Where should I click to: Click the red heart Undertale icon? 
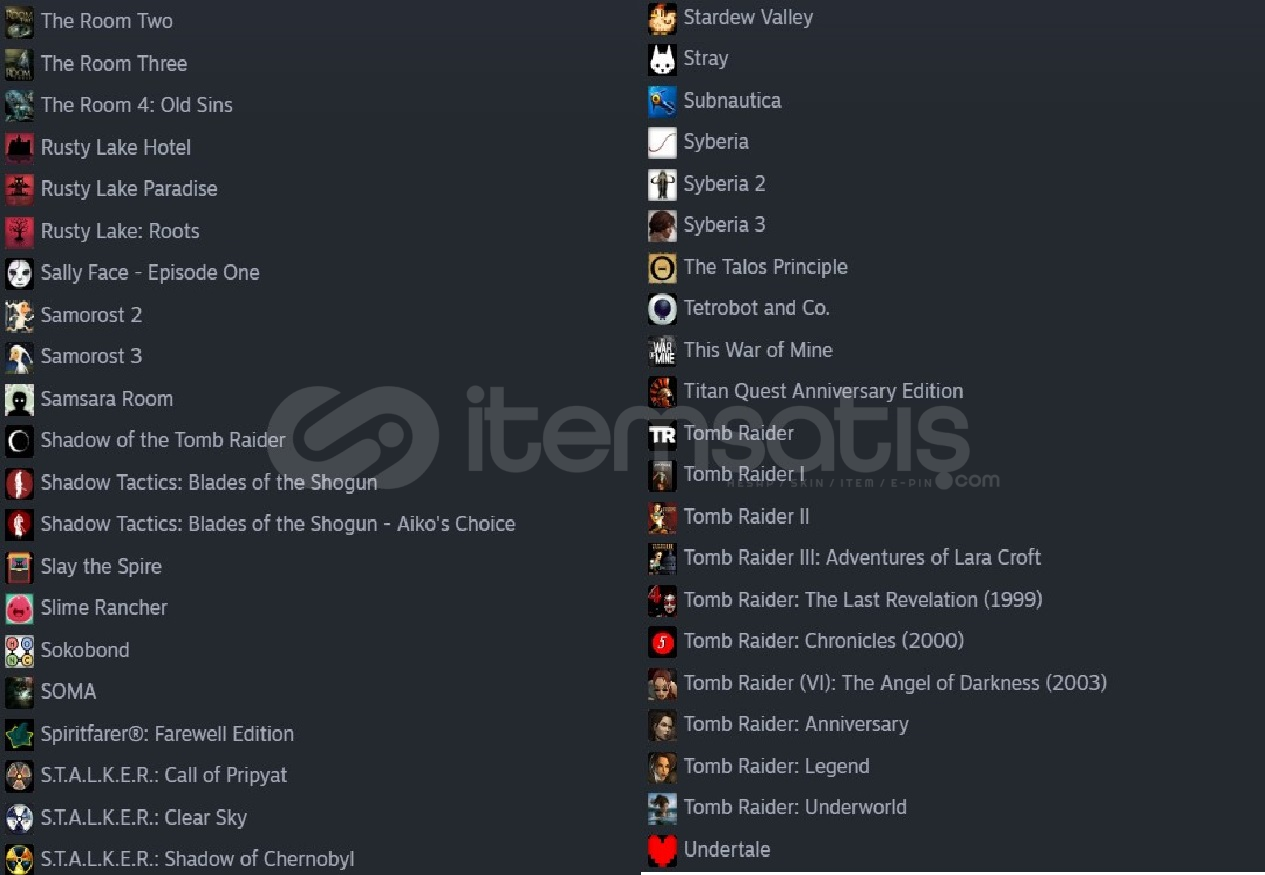pos(662,850)
